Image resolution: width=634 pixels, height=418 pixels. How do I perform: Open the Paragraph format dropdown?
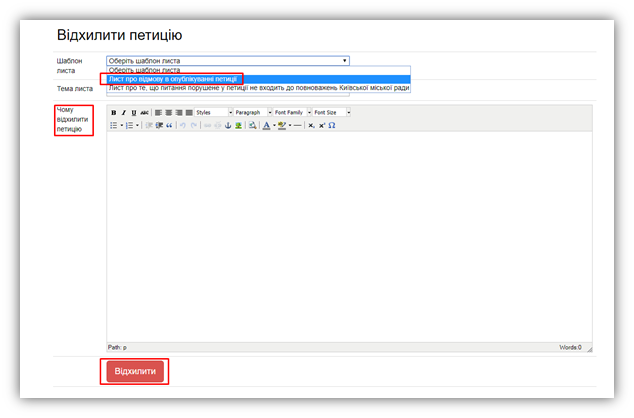(251, 112)
